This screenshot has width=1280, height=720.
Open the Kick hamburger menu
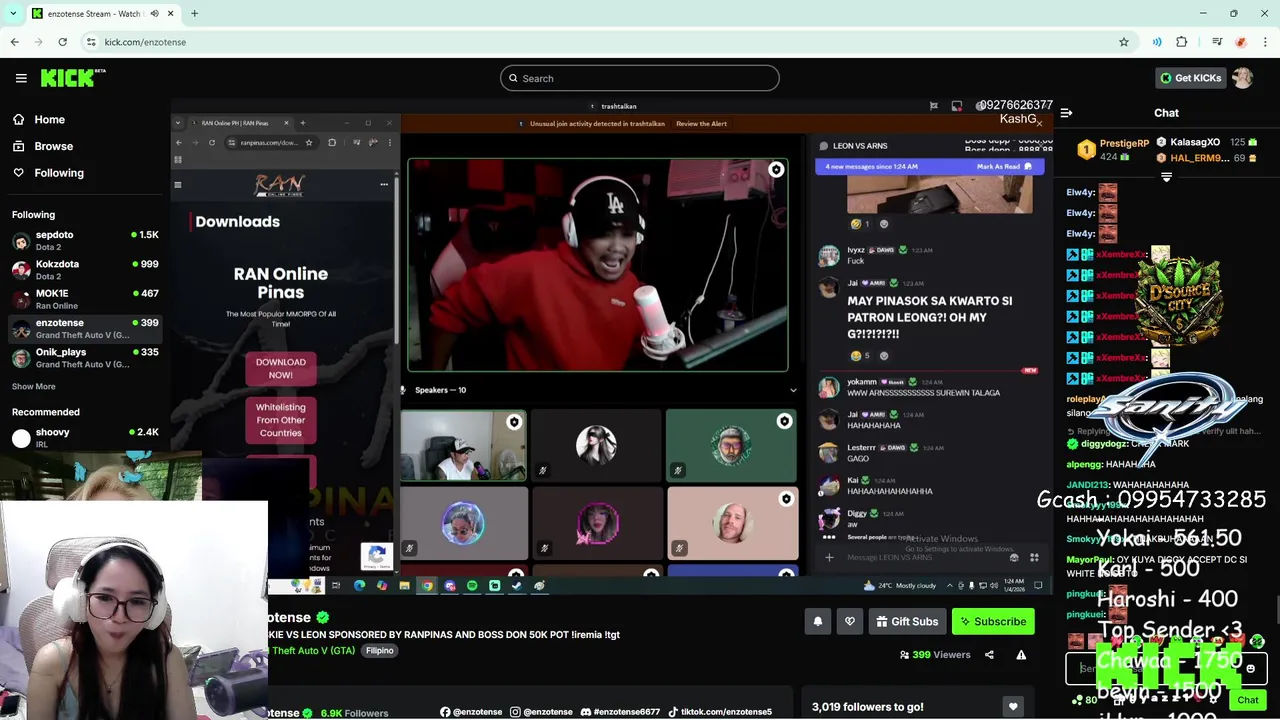(x=21, y=78)
